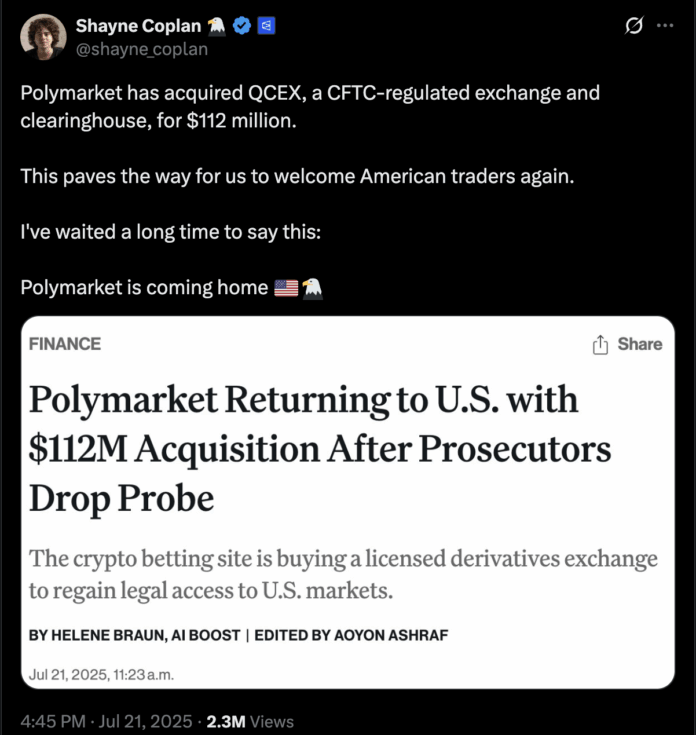Click author name Helene Braun
The width and height of the screenshot is (696, 735).
[109, 635]
